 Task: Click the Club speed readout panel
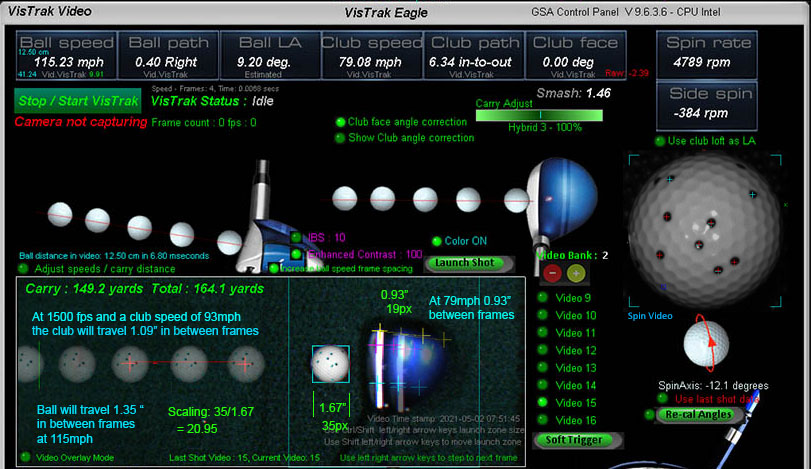tap(372, 55)
